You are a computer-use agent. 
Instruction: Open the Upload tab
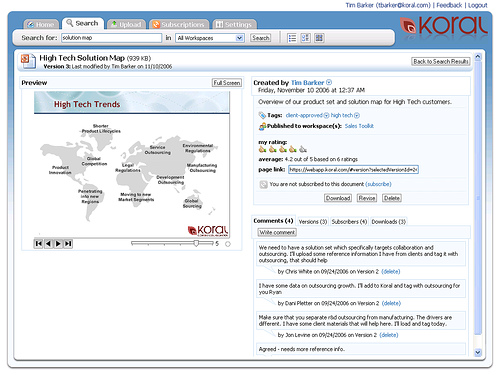126,24
